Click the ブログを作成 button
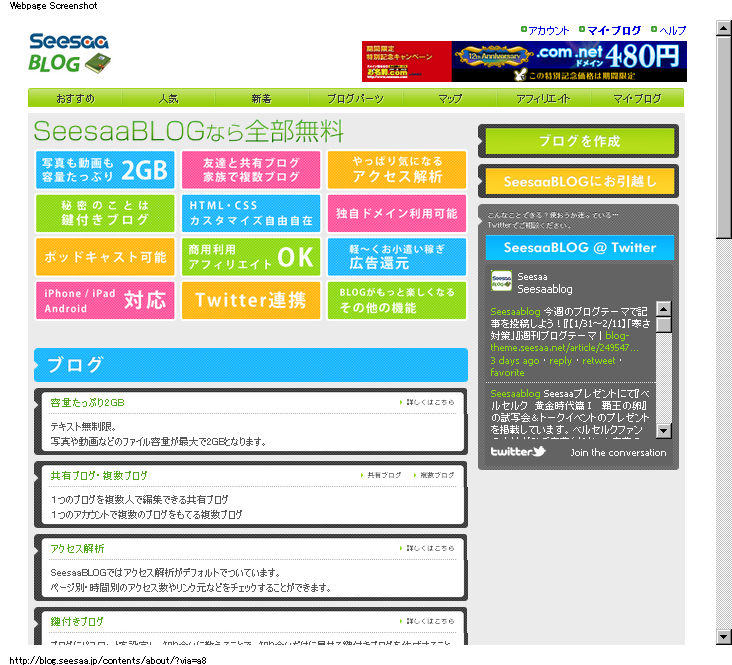The height and width of the screenshot is (665, 732). 580,141
